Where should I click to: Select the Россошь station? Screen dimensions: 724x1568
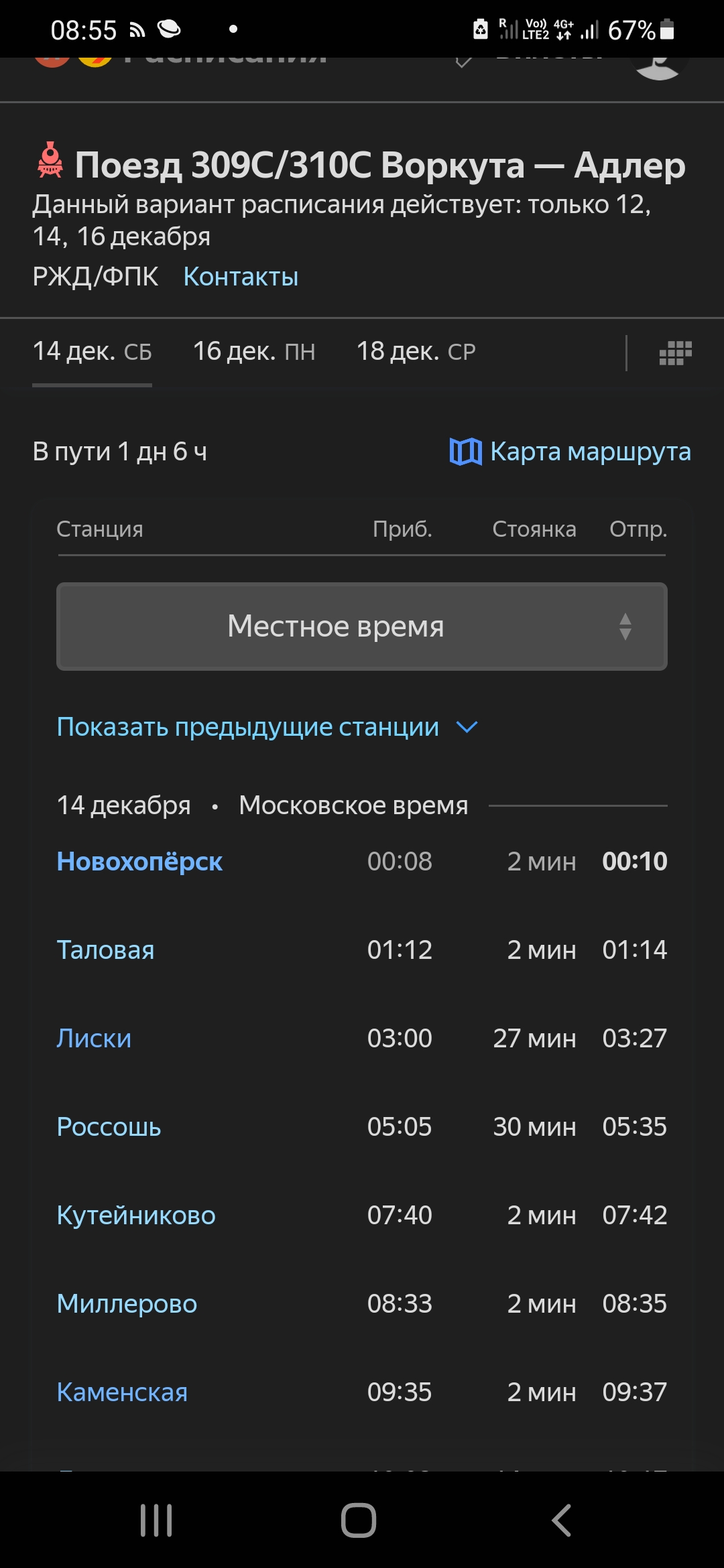[109, 1127]
